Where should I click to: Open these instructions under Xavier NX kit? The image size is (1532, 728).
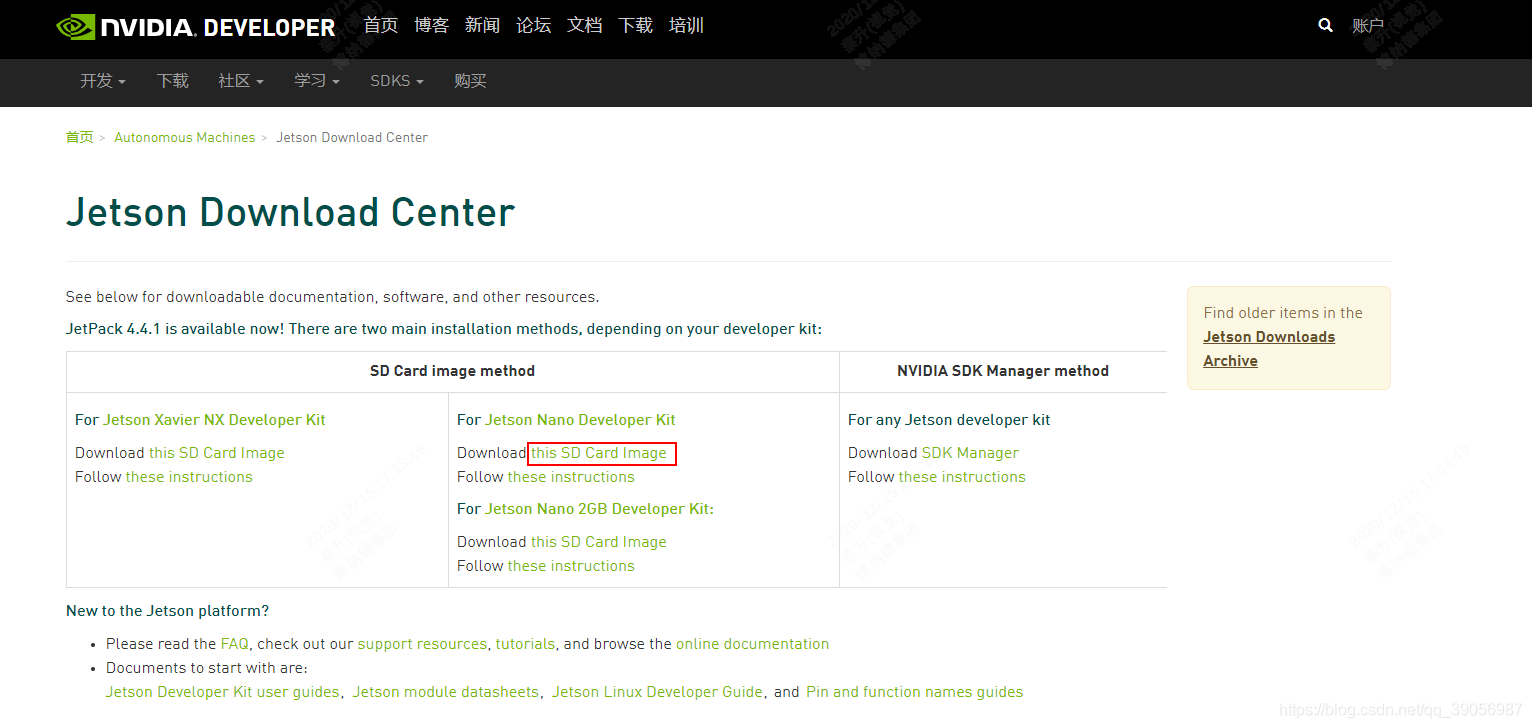click(189, 477)
